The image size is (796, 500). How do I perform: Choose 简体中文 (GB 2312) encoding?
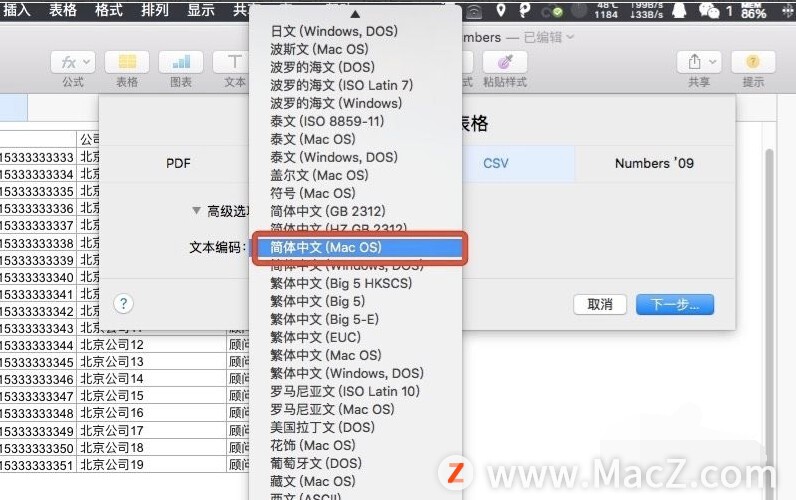click(355, 211)
